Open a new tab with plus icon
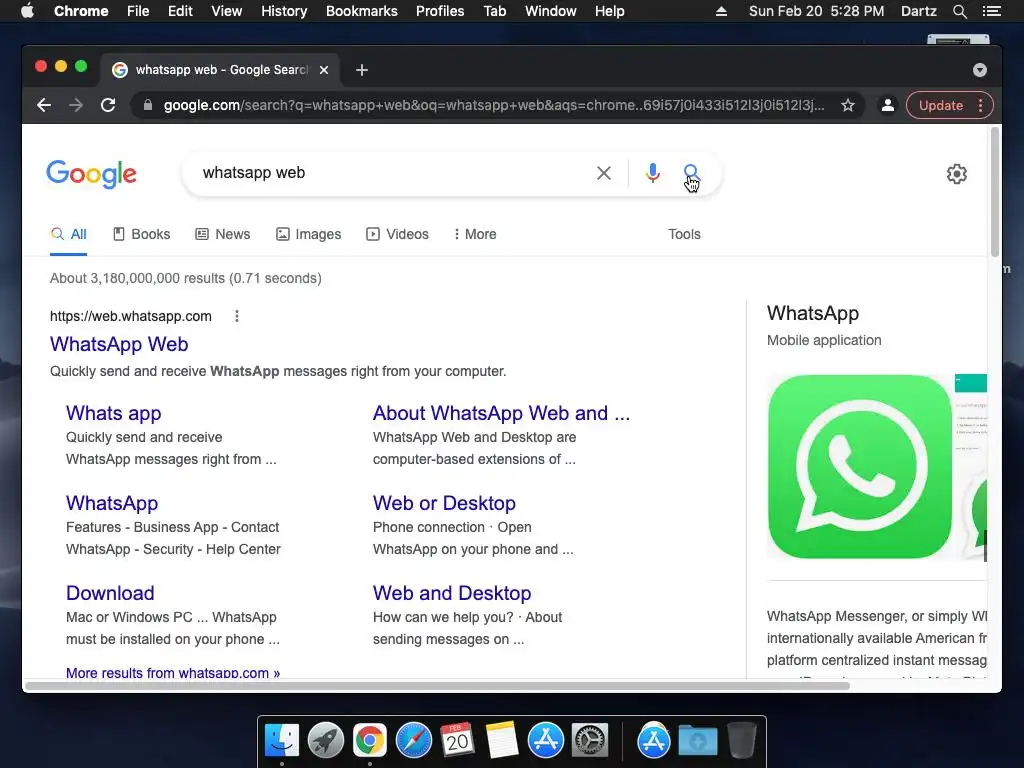Image resolution: width=1024 pixels, height=768 pixels. (x=362, y=70)
